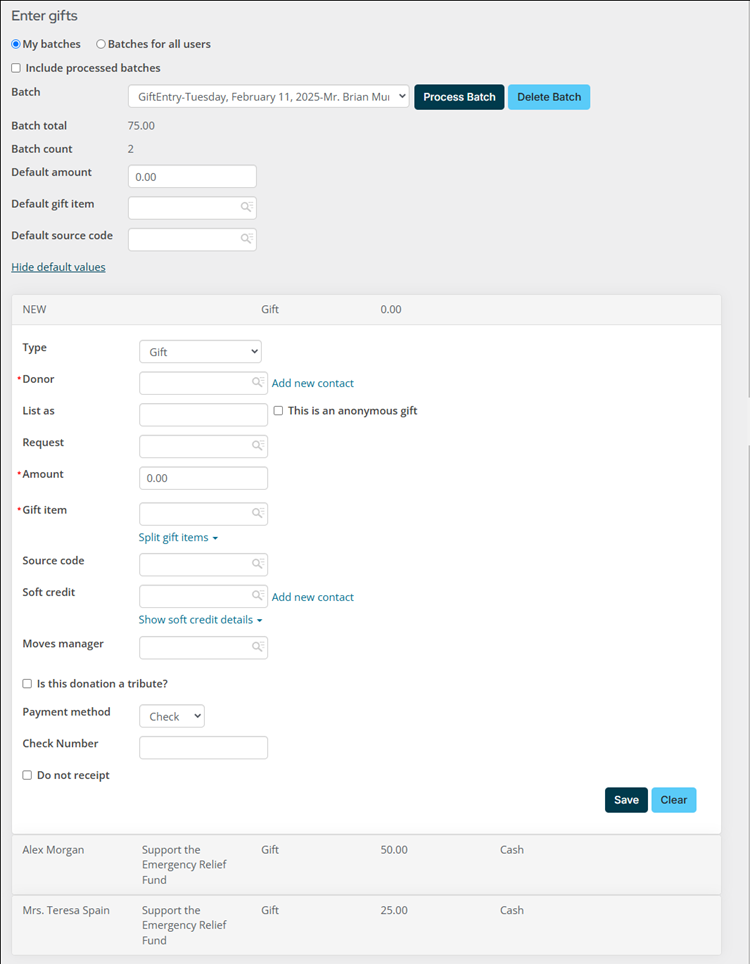Click the Donor search lookup icon
Viewport: 750px width, 964px height.
tap(258, 382)
